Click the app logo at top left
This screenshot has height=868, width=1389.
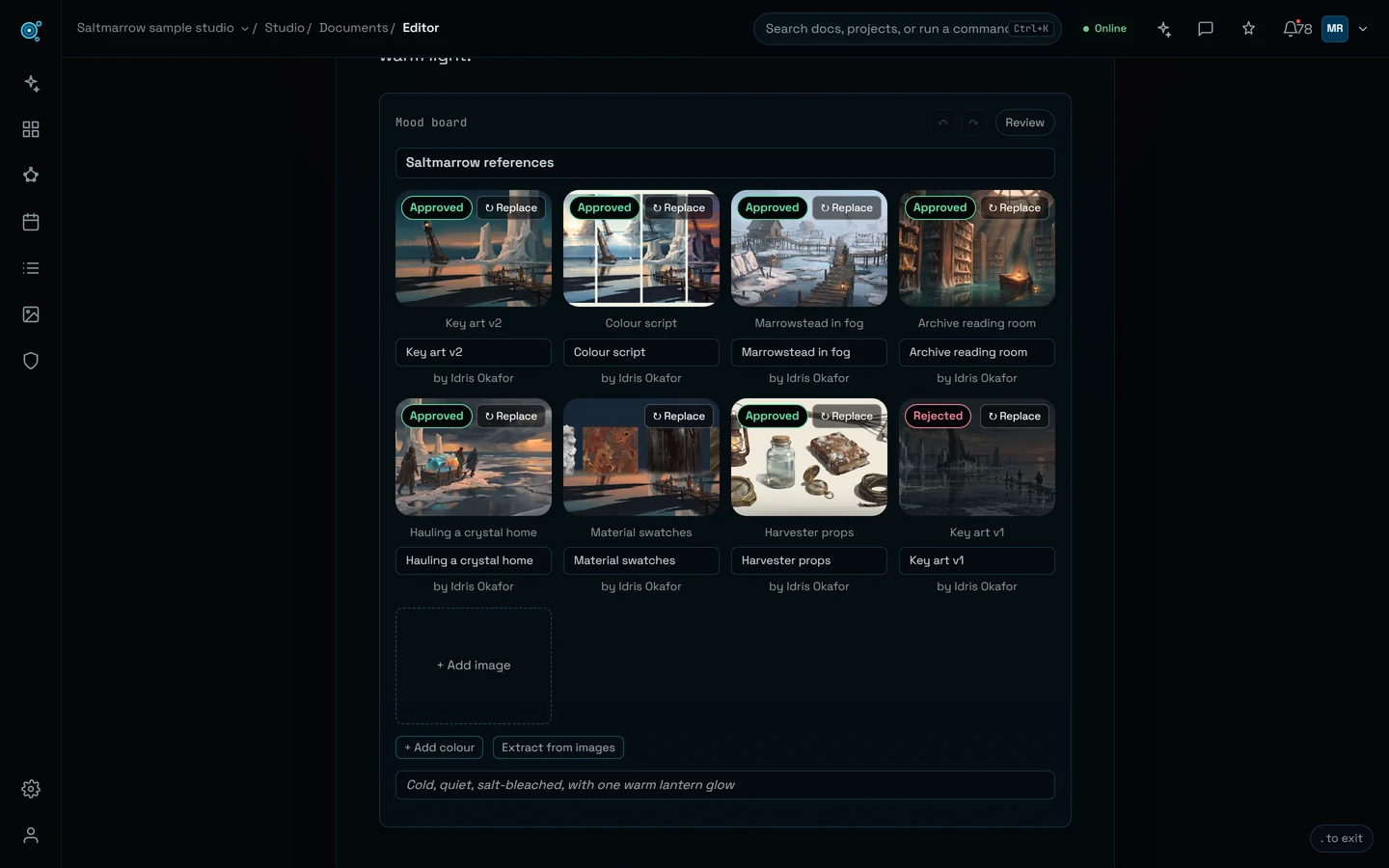tap(31, 31)
